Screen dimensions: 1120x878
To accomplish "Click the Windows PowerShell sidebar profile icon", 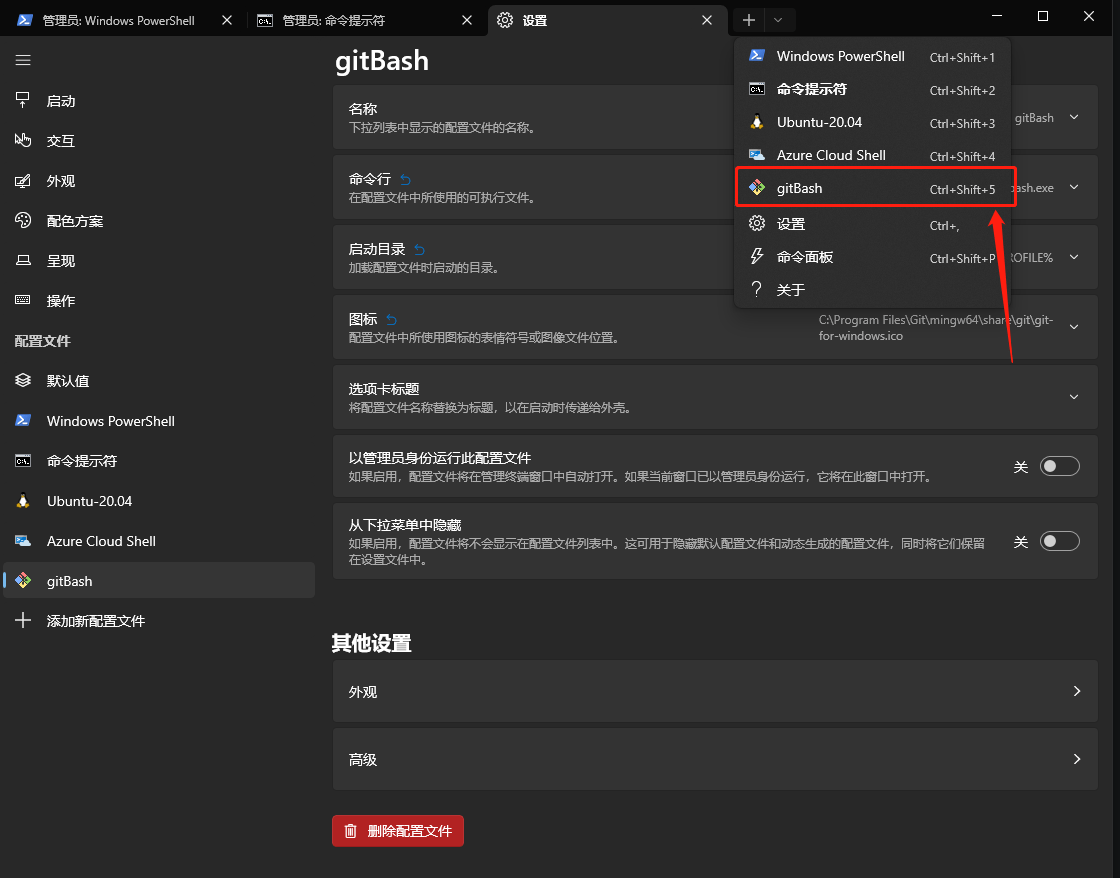I will coord(23,421).
